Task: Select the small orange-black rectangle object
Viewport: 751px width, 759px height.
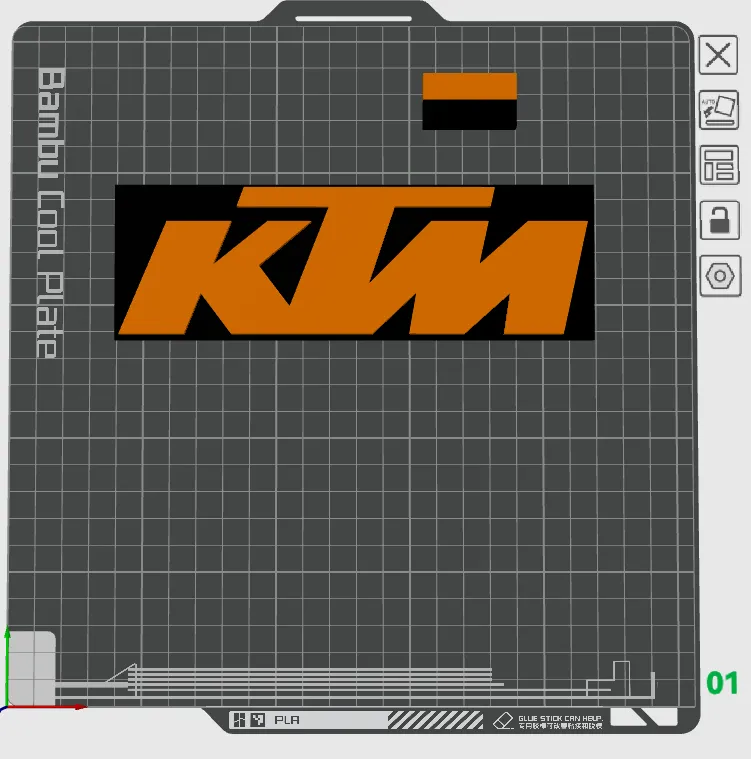Action: pyautogui.click(x=470, y=101)
